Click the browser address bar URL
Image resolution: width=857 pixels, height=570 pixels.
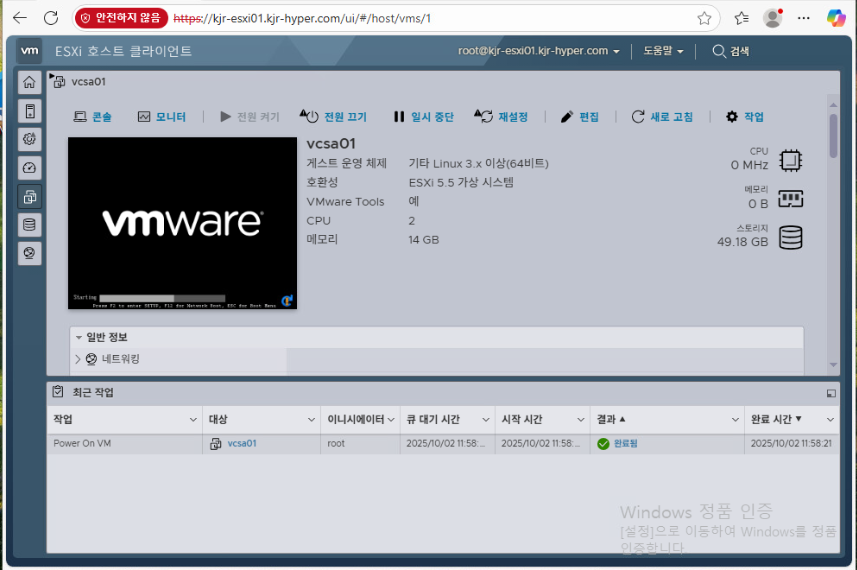click(x=302, y=19)
